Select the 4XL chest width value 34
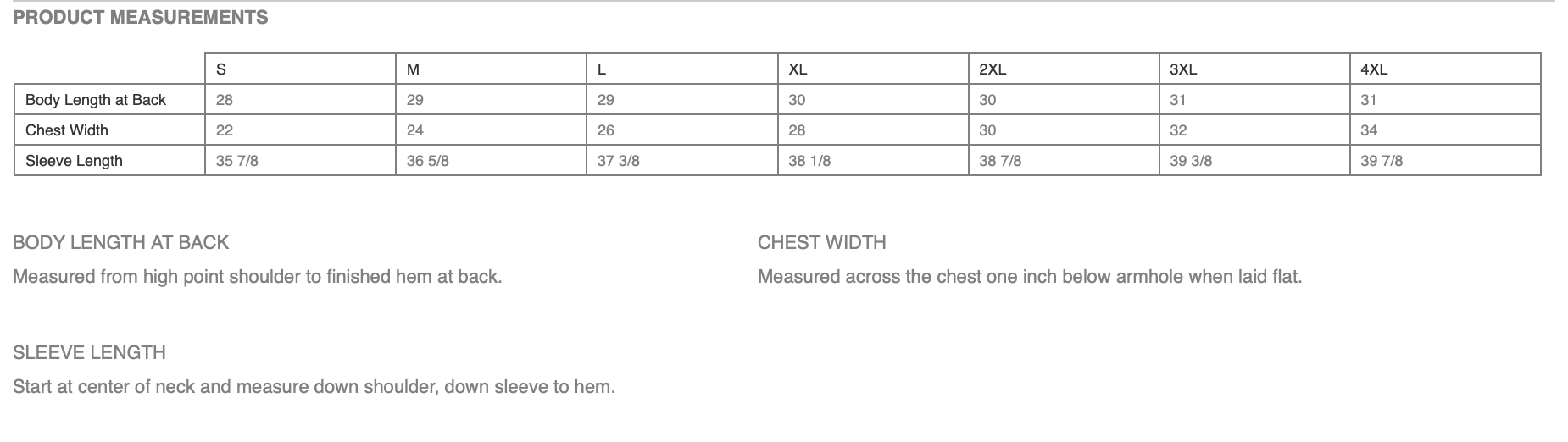The width and height of the screenshot is (1568, 442). [1369, 130]
